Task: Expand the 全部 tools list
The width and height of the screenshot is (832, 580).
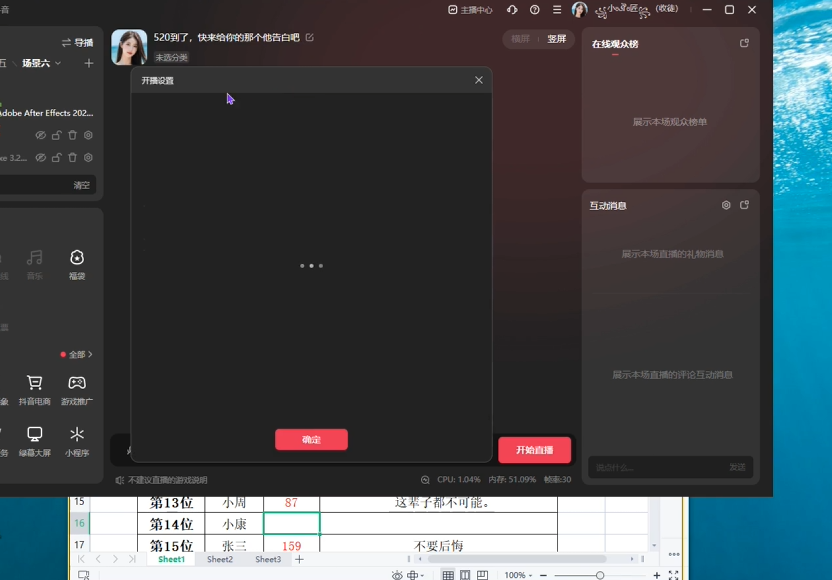Action: click(x=77, y=355)
